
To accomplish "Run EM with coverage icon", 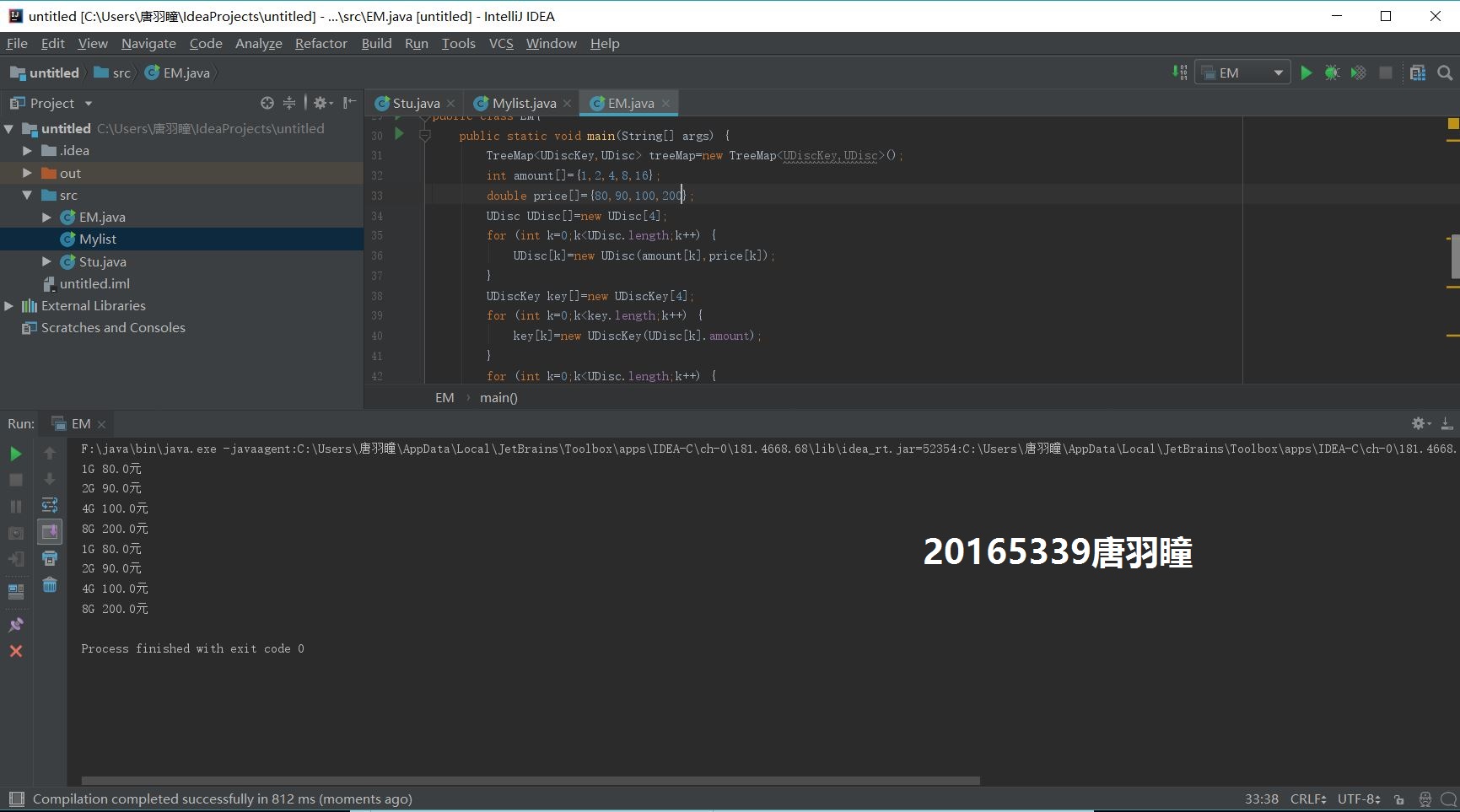I will (x=1358, y=73).
